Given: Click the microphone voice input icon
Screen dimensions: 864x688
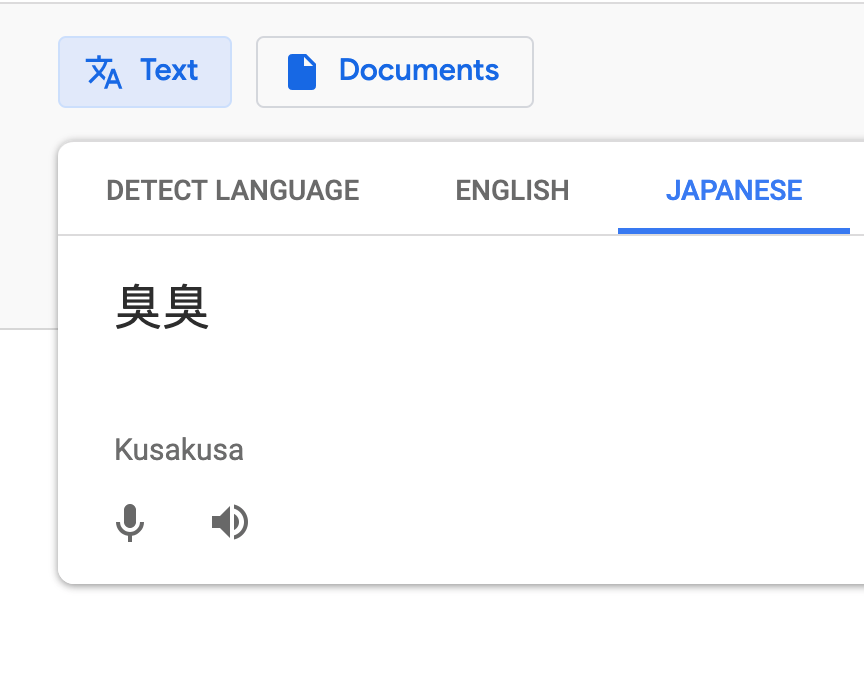Looking at the screenshot, I should click(x=130, y=522).
